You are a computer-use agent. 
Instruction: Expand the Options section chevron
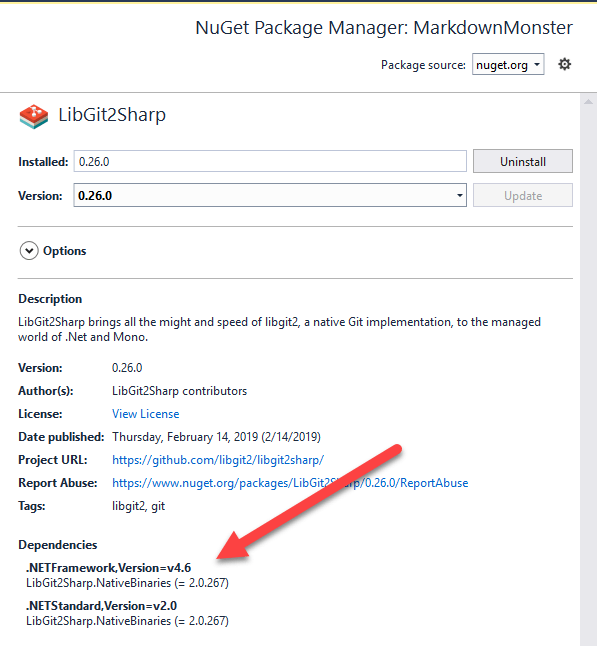click(x=29, y=251)
